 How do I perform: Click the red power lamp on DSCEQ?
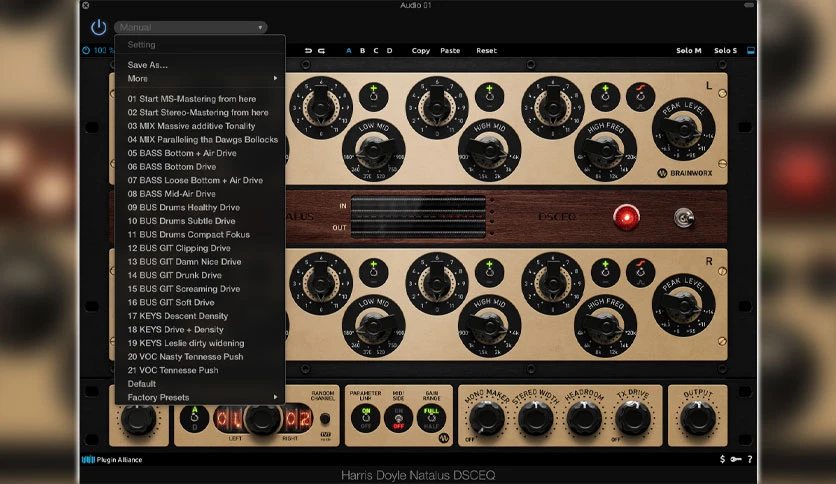tap(626, 217)
